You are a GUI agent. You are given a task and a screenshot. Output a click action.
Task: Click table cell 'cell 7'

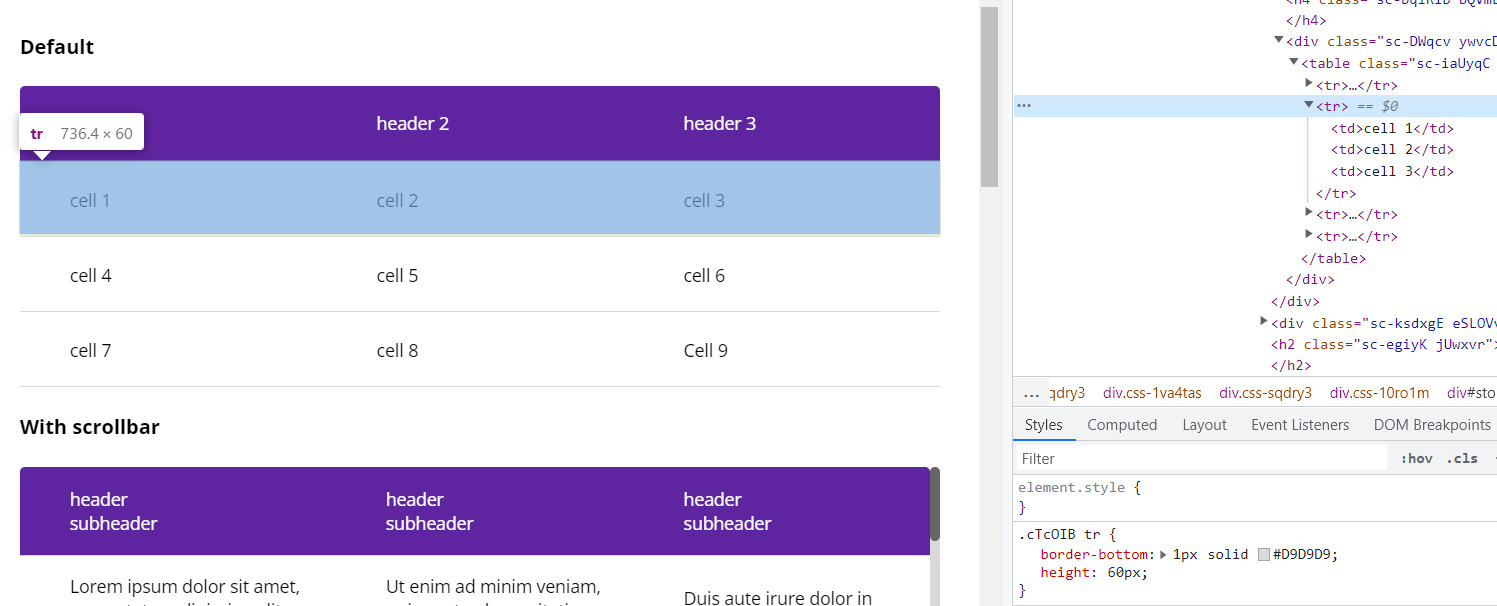pyautogui.click(x=90, y=351)
